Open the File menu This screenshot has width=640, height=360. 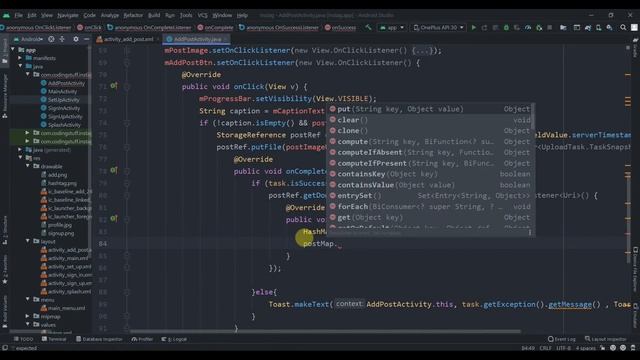click(18, 15)
